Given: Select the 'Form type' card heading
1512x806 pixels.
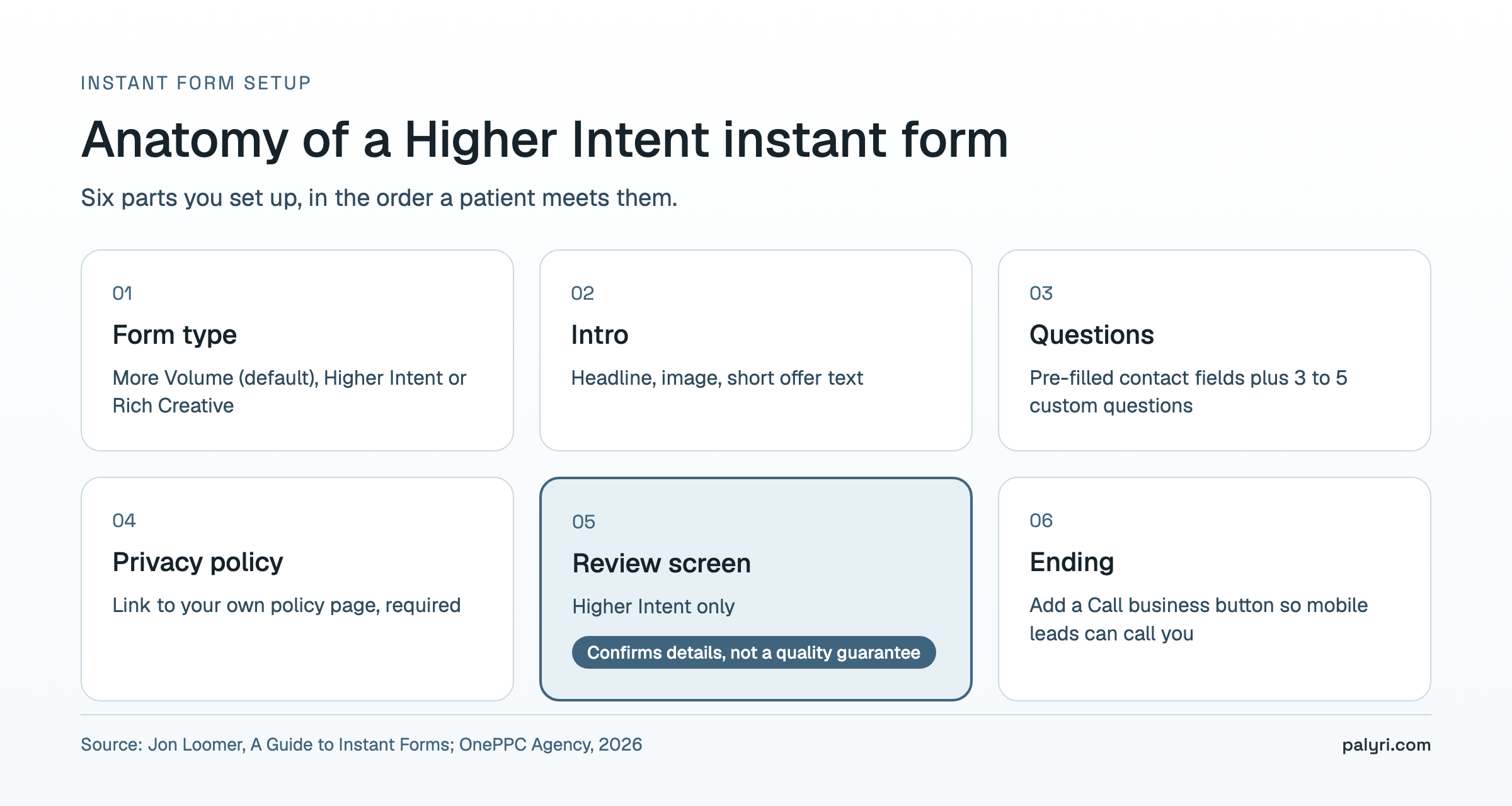Looking at the screenshot, I should click(x=175, y=335).
